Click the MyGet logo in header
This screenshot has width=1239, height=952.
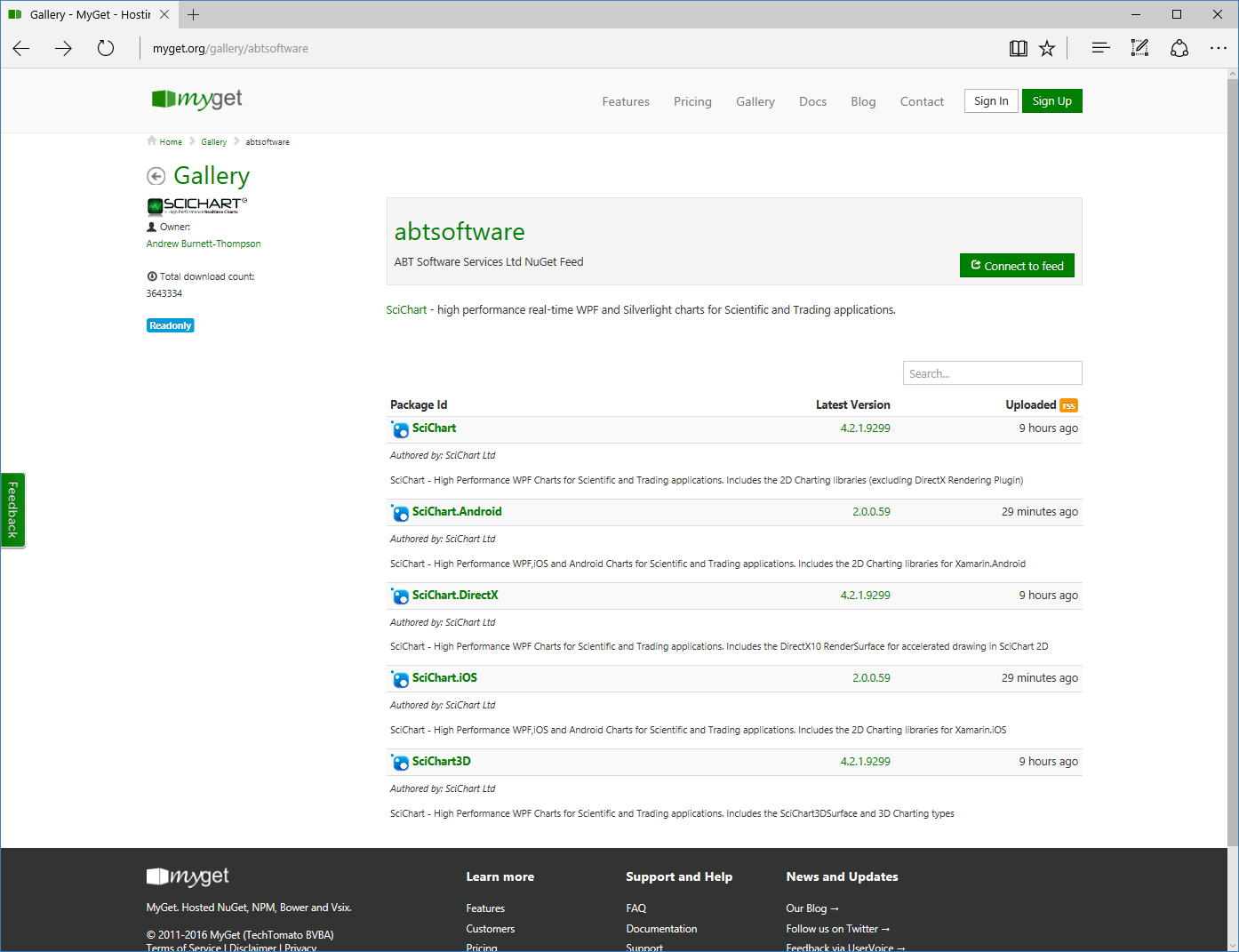click(197, 100)
